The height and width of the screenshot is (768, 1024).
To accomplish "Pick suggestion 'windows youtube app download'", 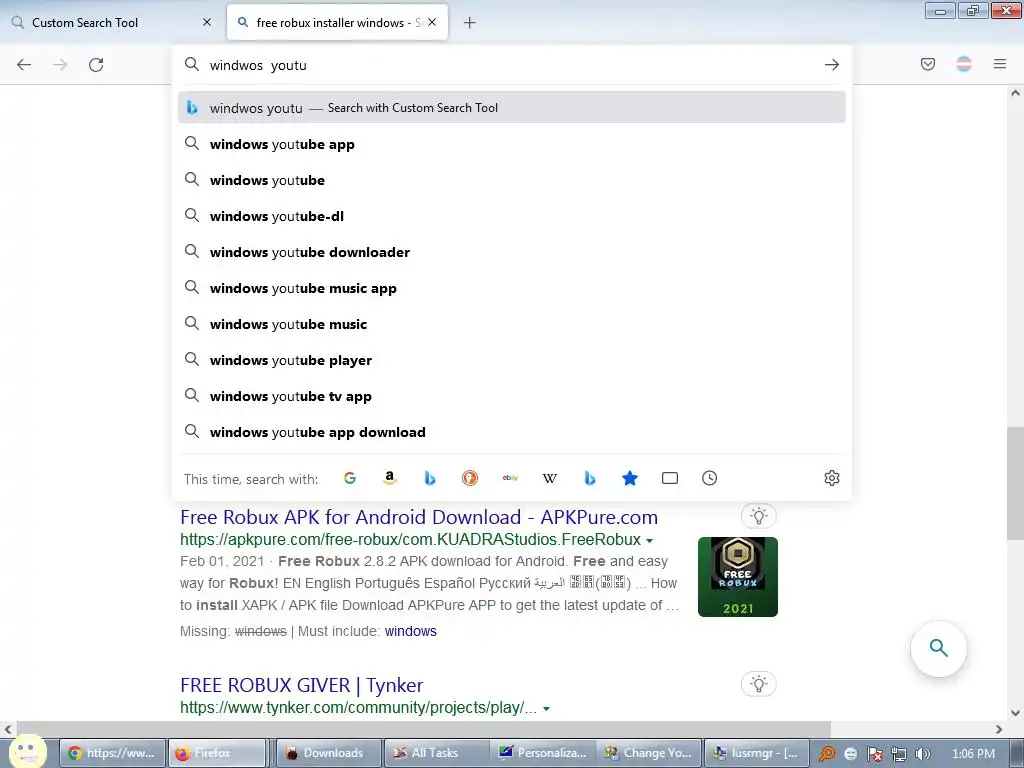I will tap(512, 432).
